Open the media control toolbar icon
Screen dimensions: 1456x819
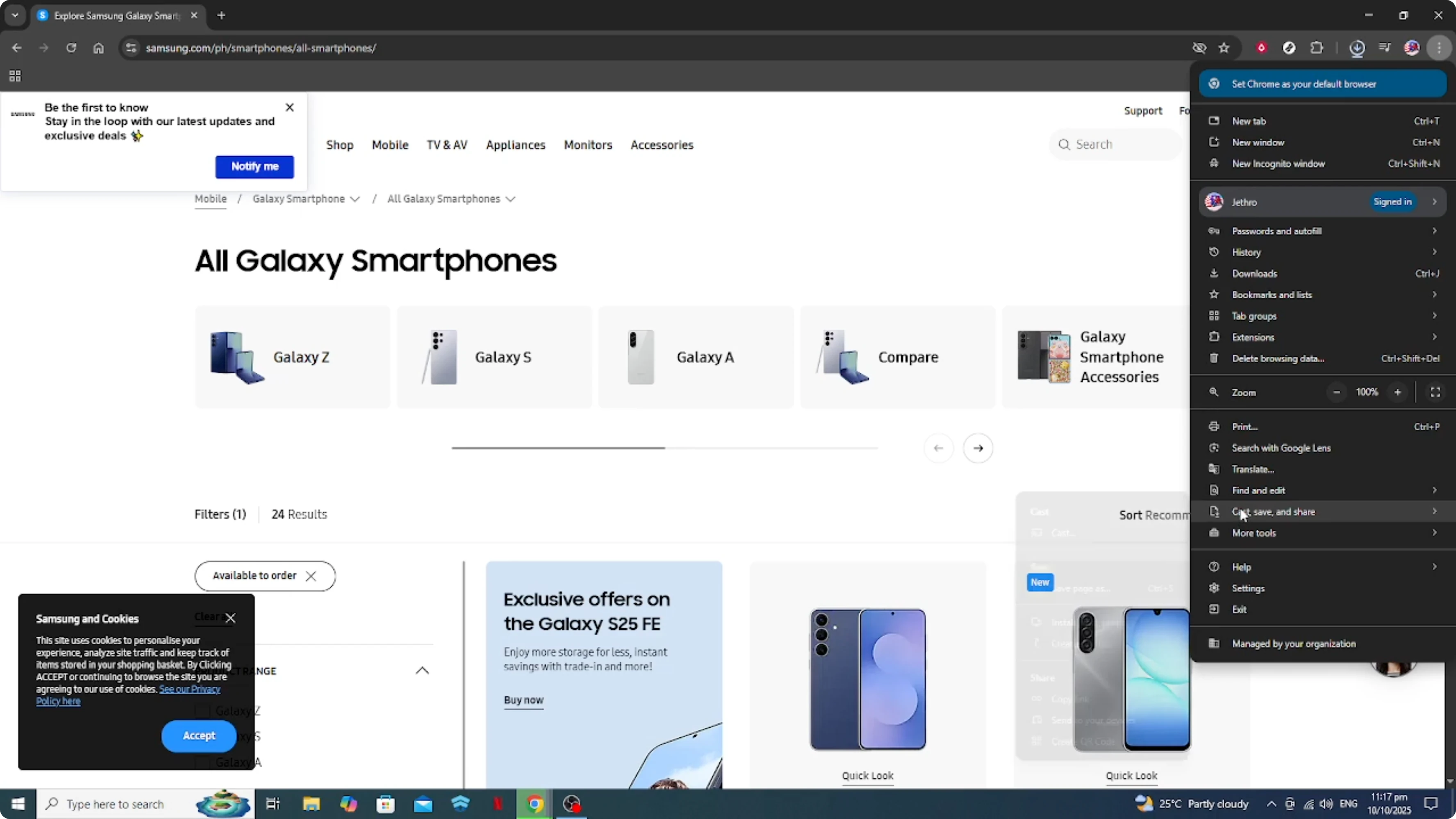[x=1384, y=48]
